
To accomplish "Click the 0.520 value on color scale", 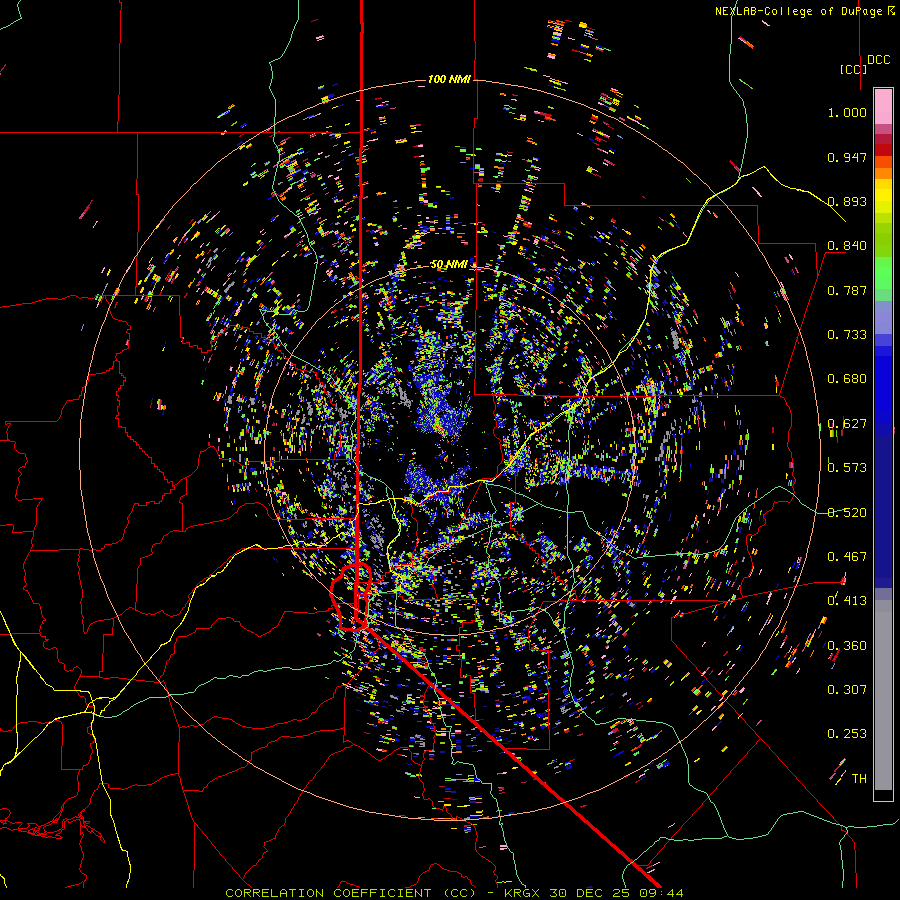I will tap(847, 513).
